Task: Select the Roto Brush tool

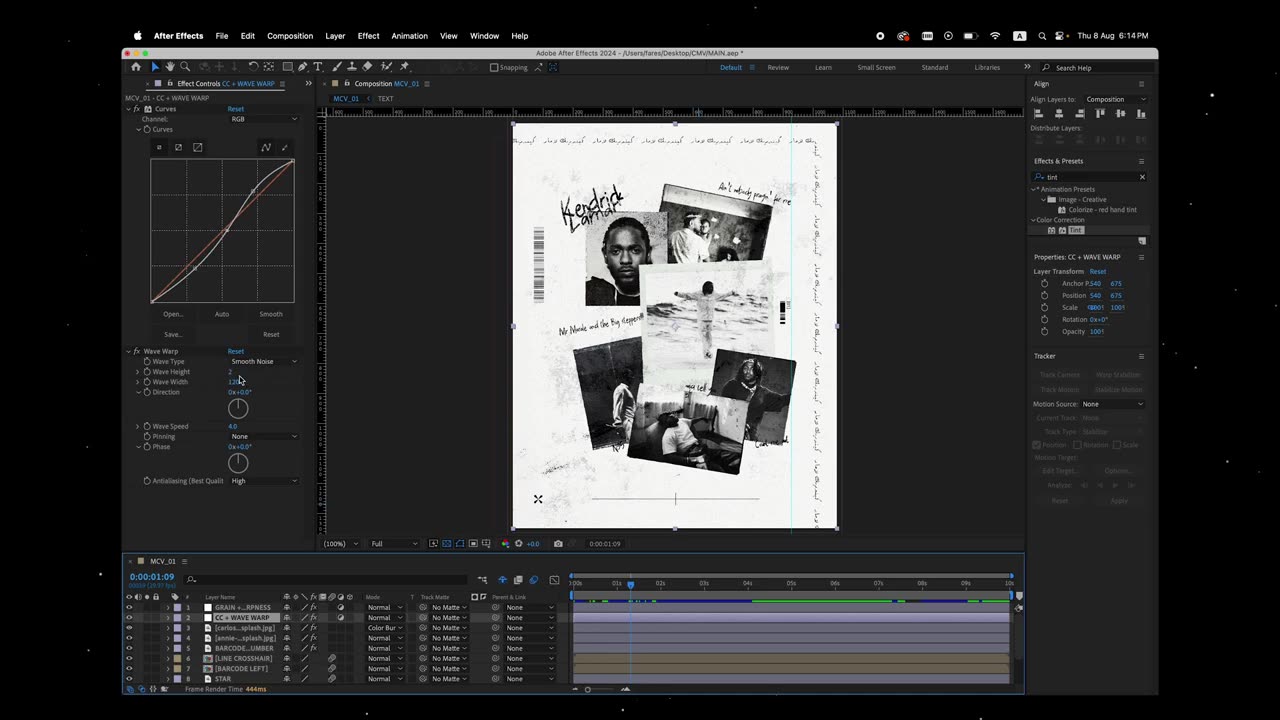Action: 386,67
